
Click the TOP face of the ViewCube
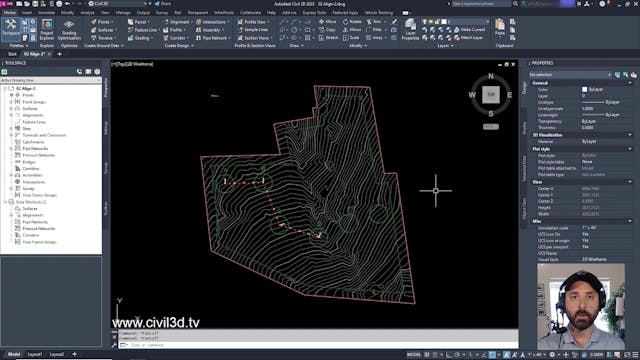pyautogui.click(x=491, y=94)
